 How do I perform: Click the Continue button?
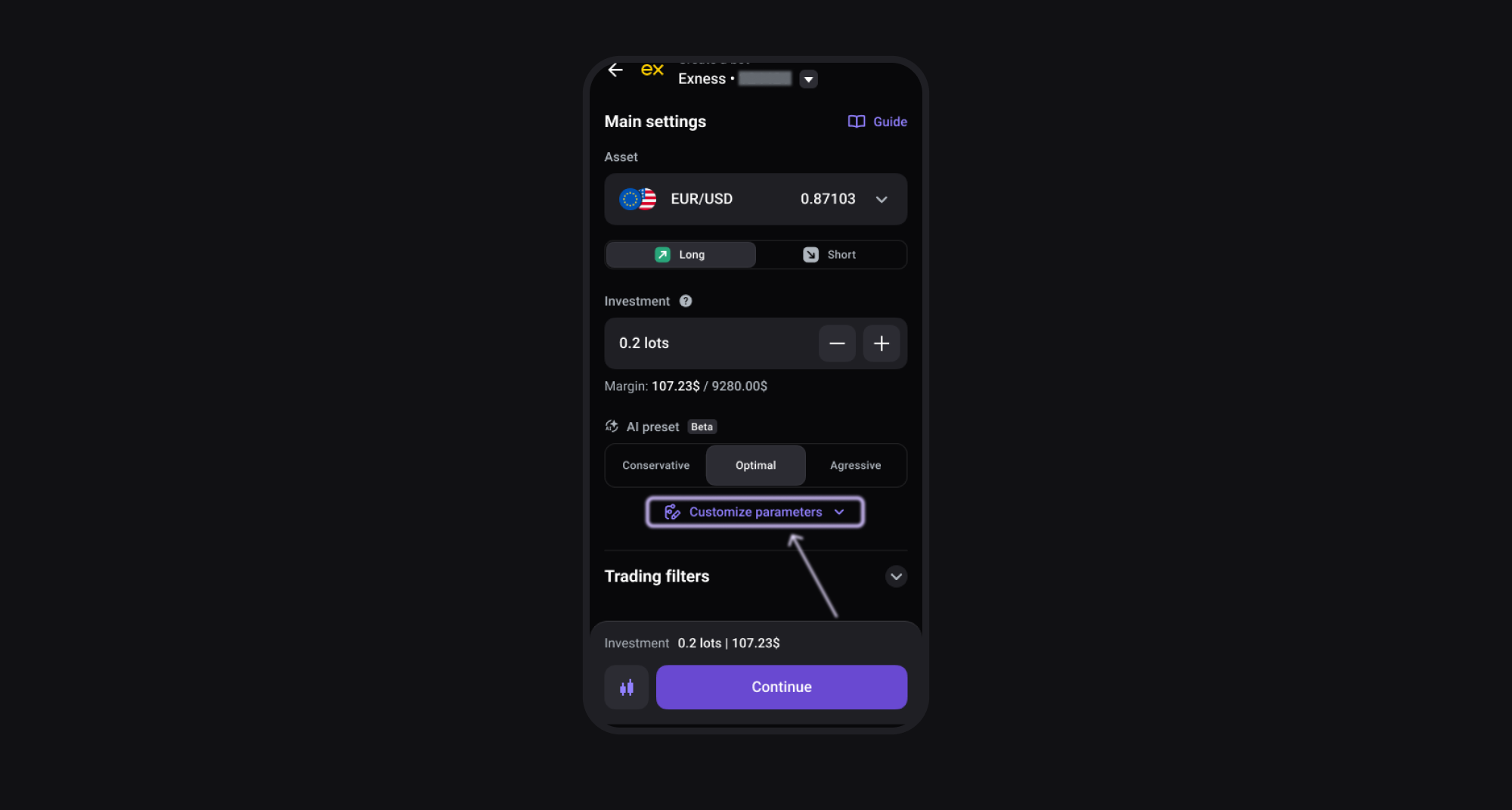(782, 687)
